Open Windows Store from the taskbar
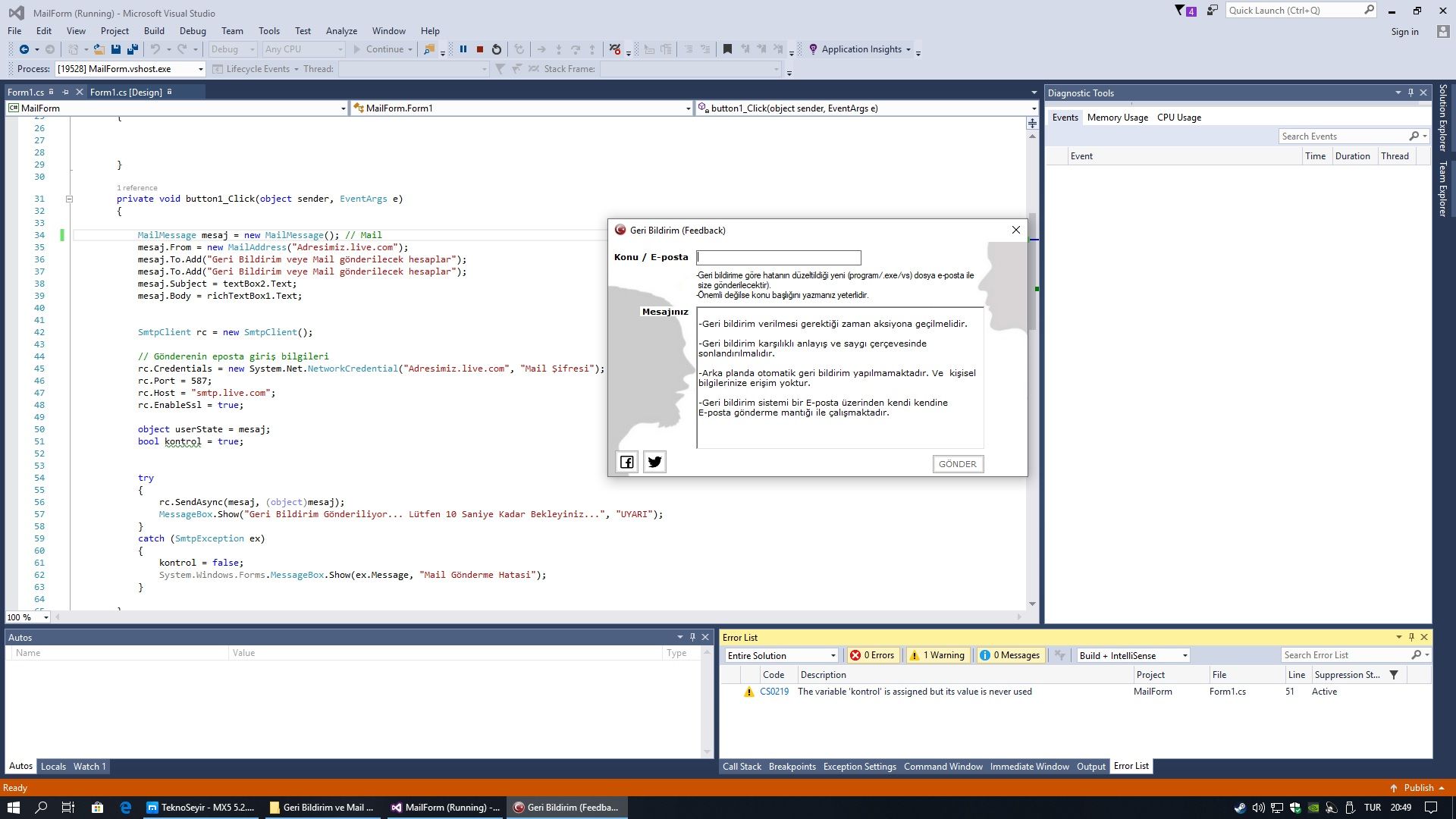The width and height of the screenshot is (1456, 819). (97, 808)
